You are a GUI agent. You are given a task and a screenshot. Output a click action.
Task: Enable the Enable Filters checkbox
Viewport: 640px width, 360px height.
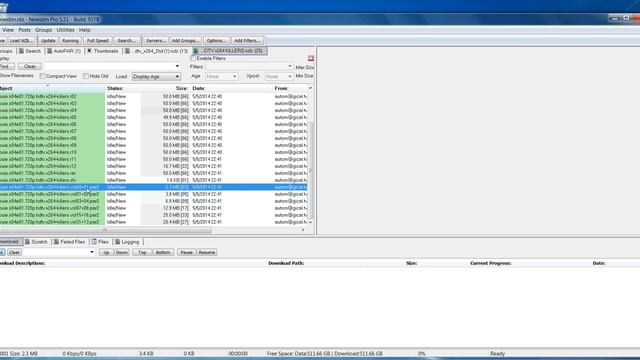pyautogui.click(x=193, y=58)
